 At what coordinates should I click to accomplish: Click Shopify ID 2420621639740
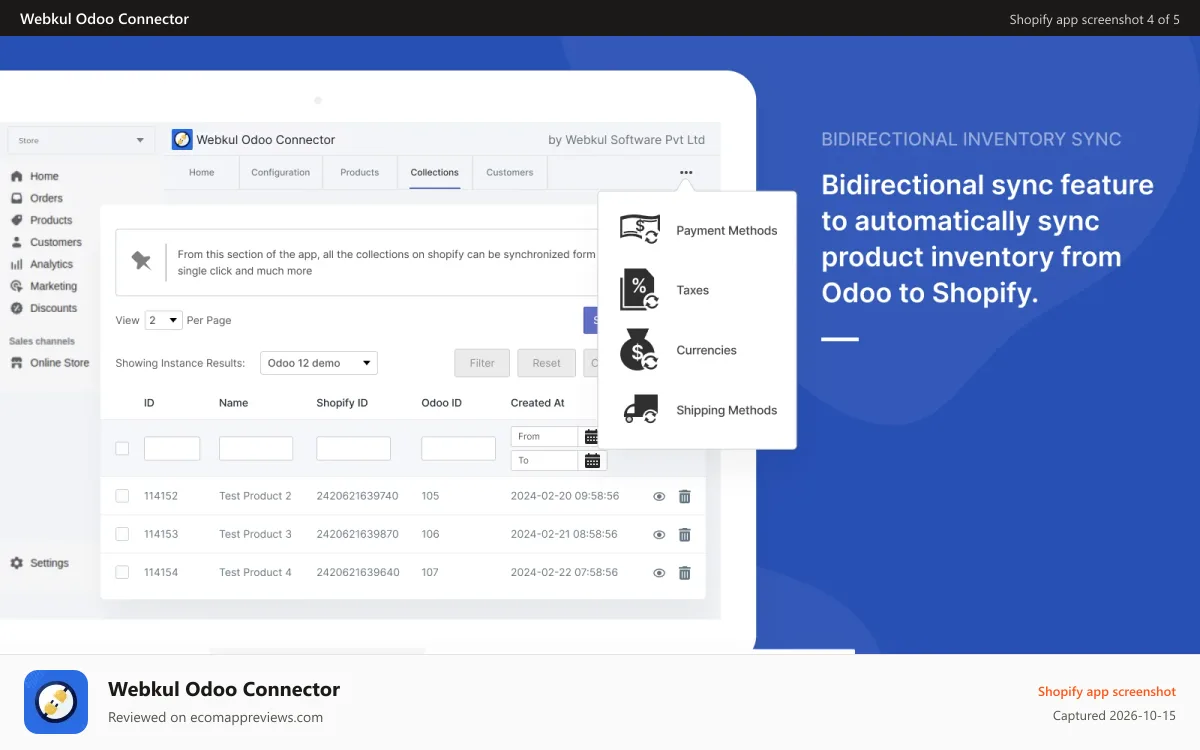click(358, 496)
